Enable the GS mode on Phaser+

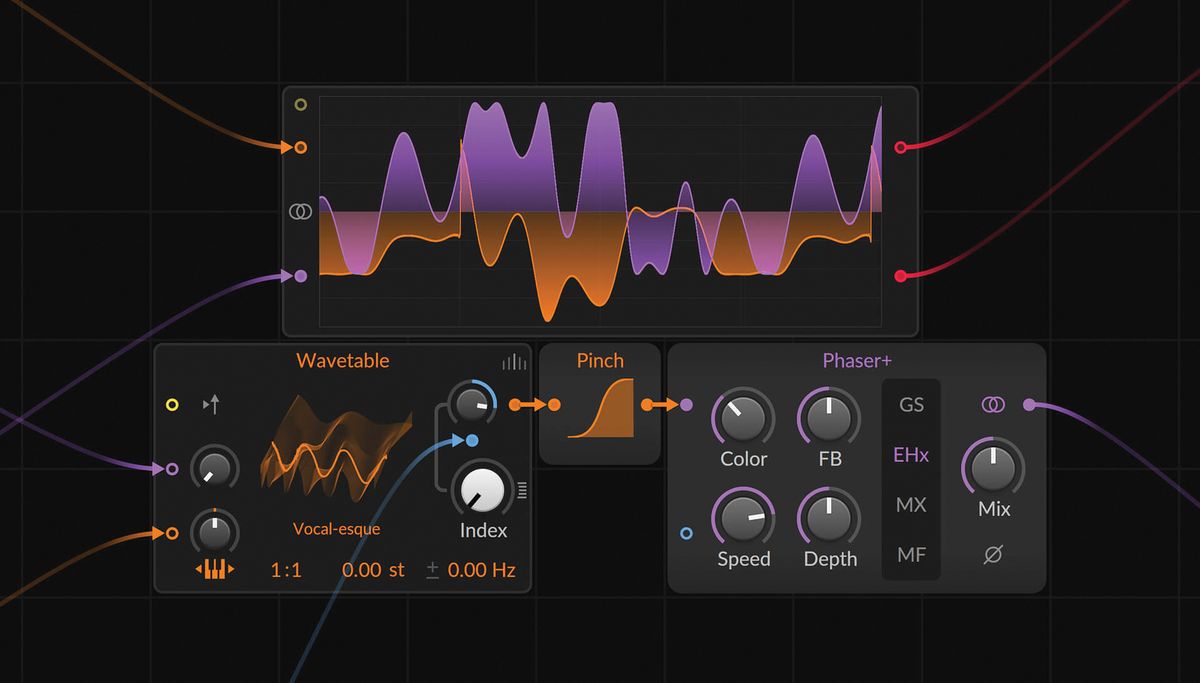(911, 404)
